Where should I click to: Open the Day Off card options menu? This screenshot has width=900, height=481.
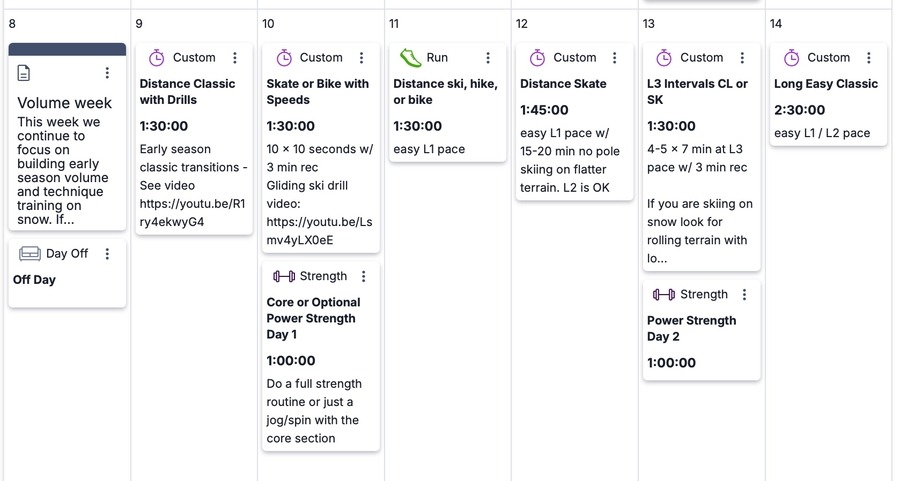coord(107,254)
